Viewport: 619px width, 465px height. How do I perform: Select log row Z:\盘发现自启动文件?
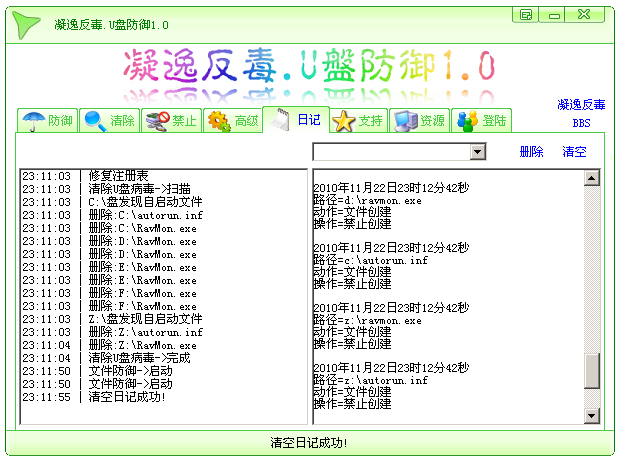click(164, 319)
